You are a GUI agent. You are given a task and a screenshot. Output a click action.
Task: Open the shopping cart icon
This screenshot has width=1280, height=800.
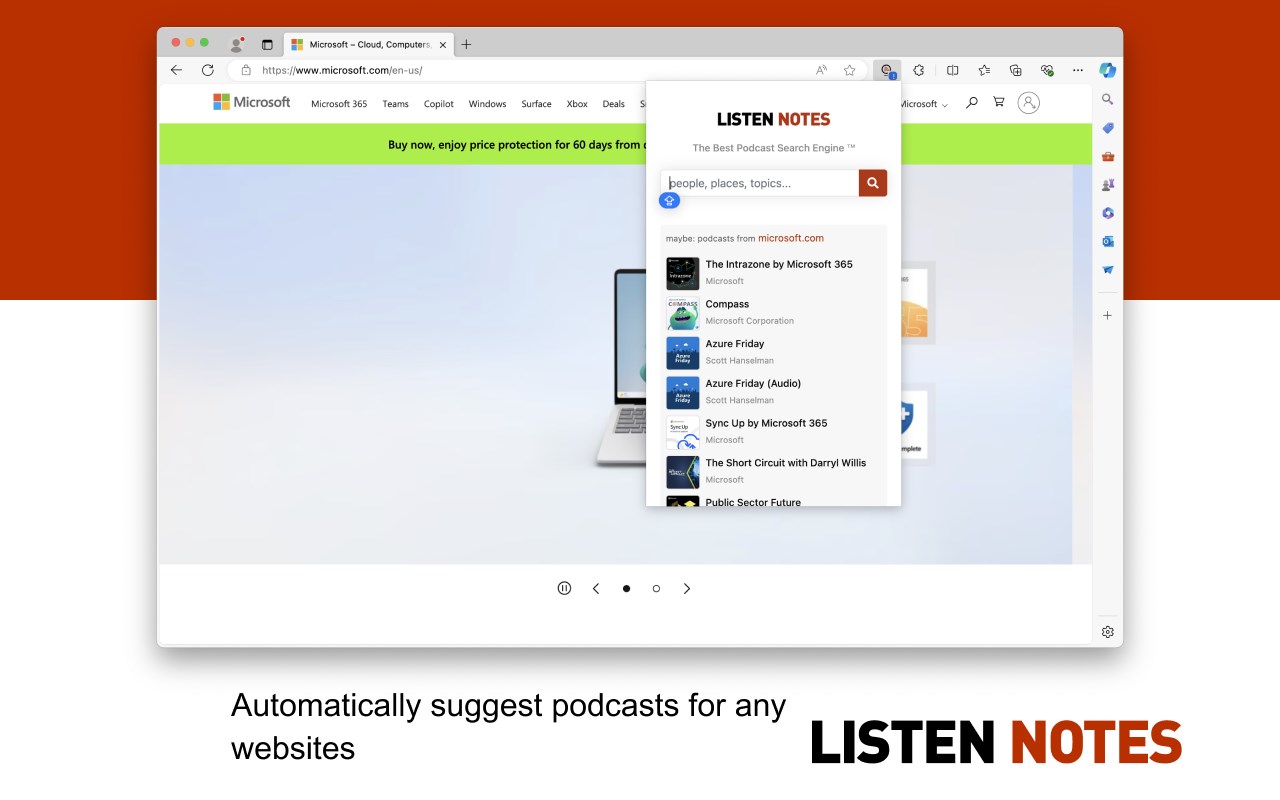click(x=999, y=102)
